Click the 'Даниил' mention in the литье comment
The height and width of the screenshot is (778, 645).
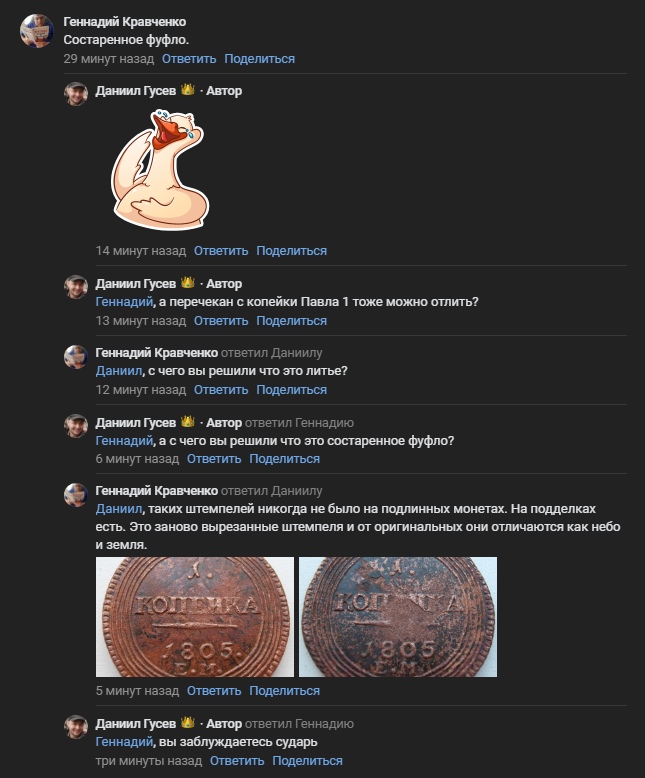coord(119,371)
